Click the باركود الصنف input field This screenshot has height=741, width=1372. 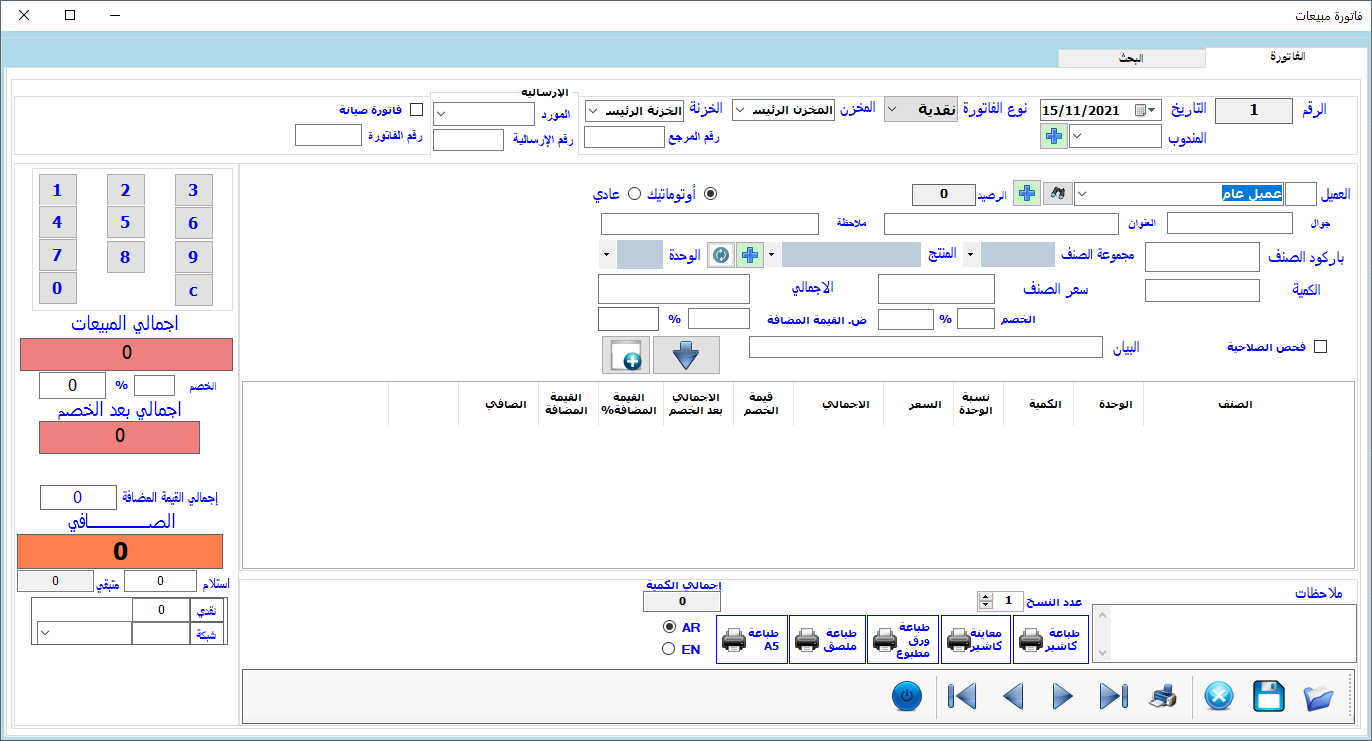coord(1202,257)
